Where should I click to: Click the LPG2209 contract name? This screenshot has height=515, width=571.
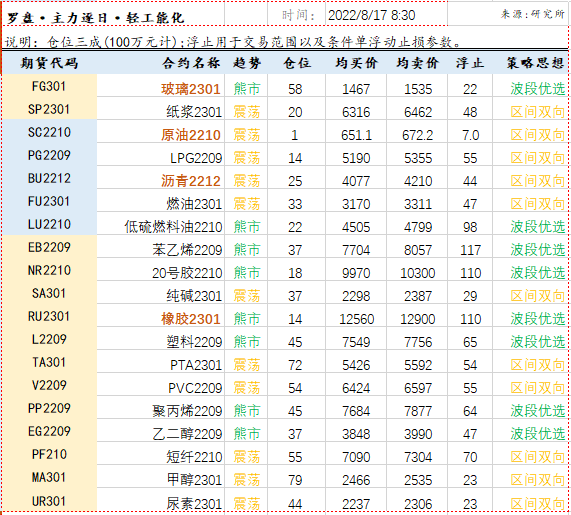click(x=196, y=158)
